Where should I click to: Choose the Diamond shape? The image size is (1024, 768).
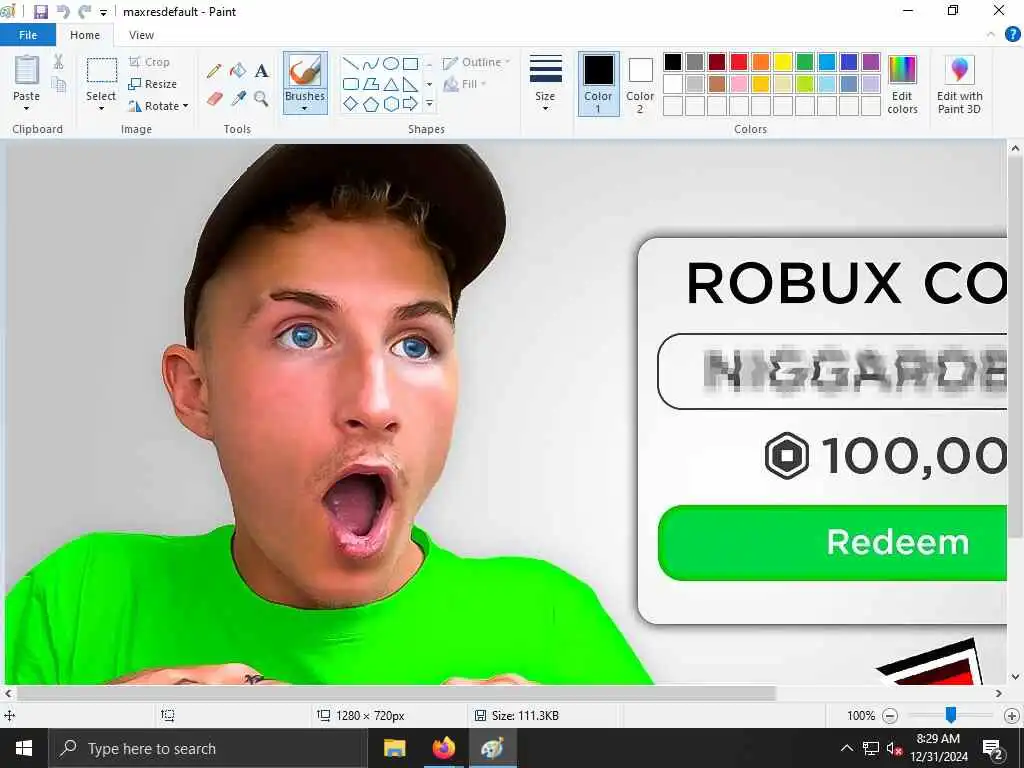351,104
